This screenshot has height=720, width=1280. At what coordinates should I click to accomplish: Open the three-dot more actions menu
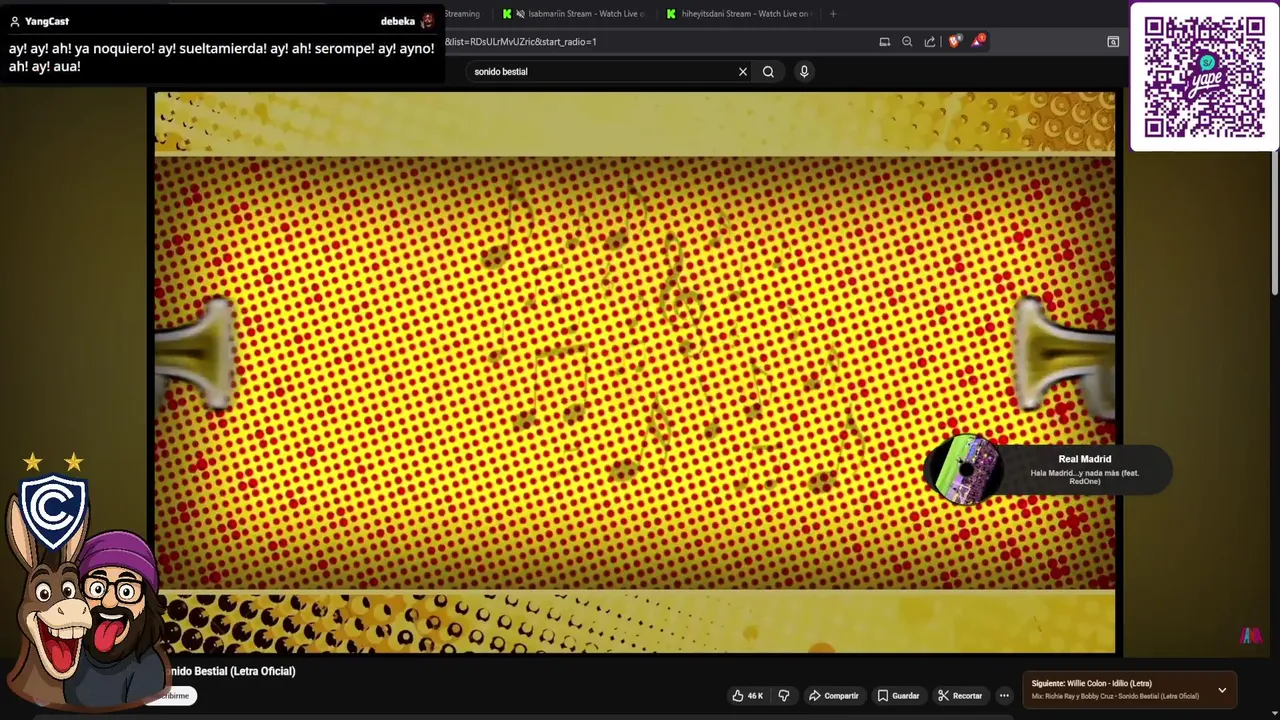[x=1004, y=696]
